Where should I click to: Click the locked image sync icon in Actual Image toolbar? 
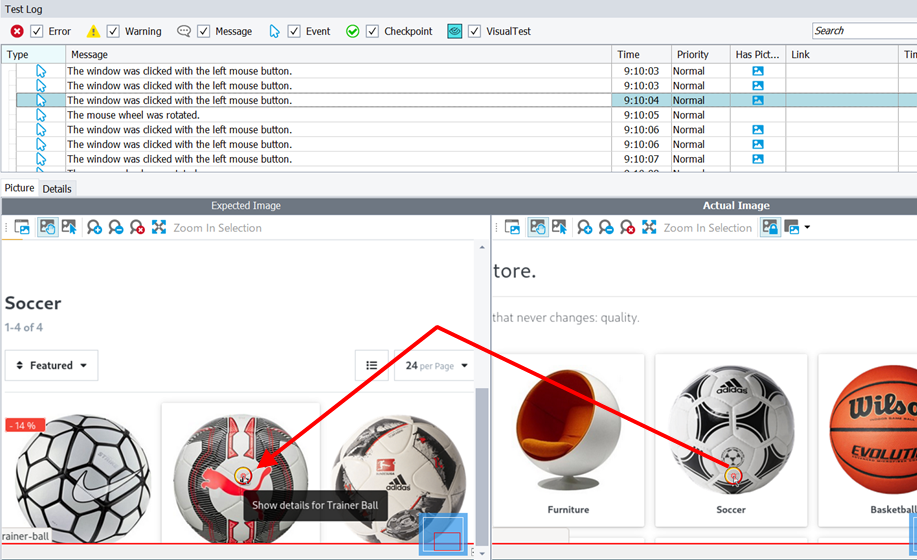click(x=770, y=228)
